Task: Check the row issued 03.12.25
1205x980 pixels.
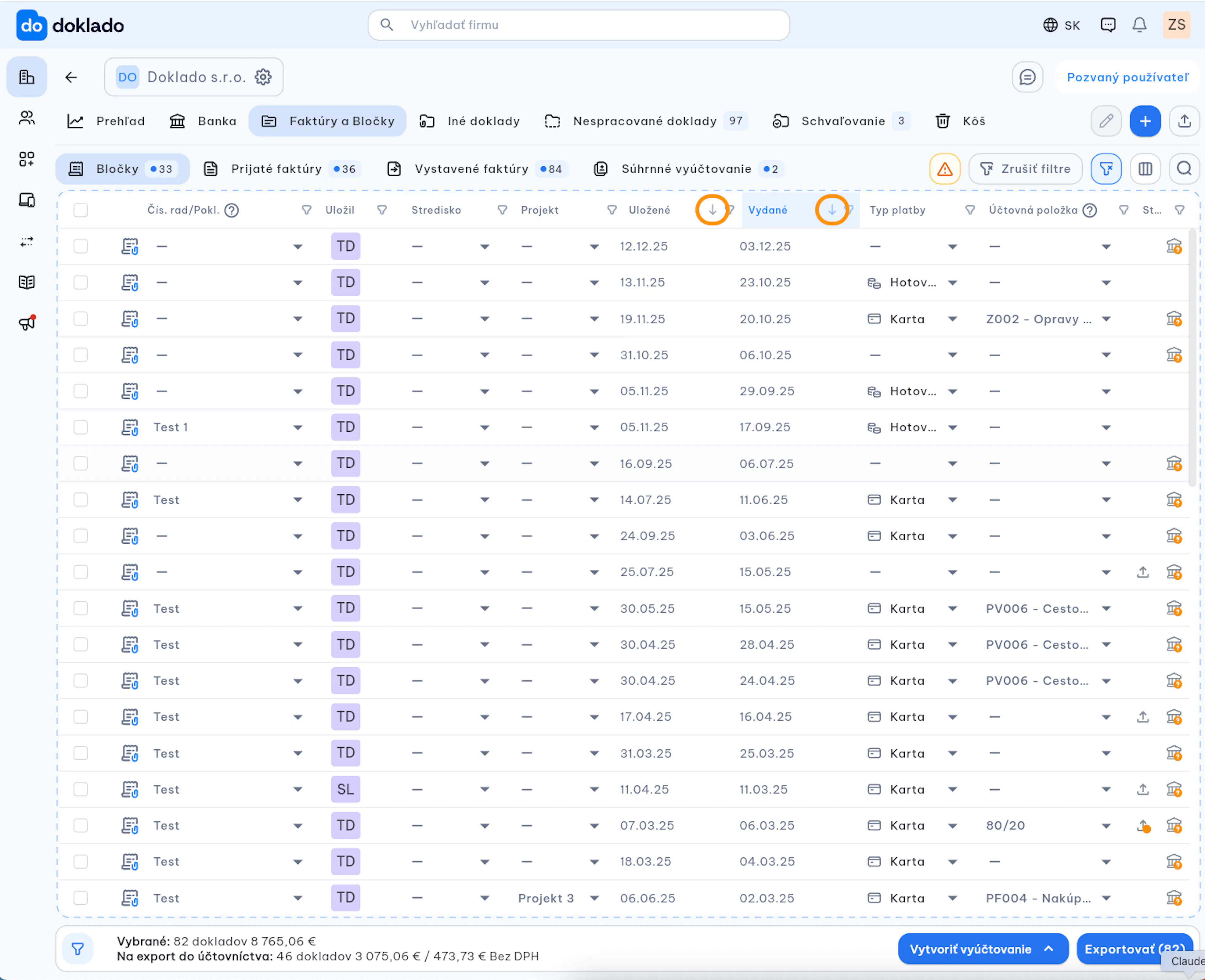Action: pyautogui.click(x=81, y=247)
